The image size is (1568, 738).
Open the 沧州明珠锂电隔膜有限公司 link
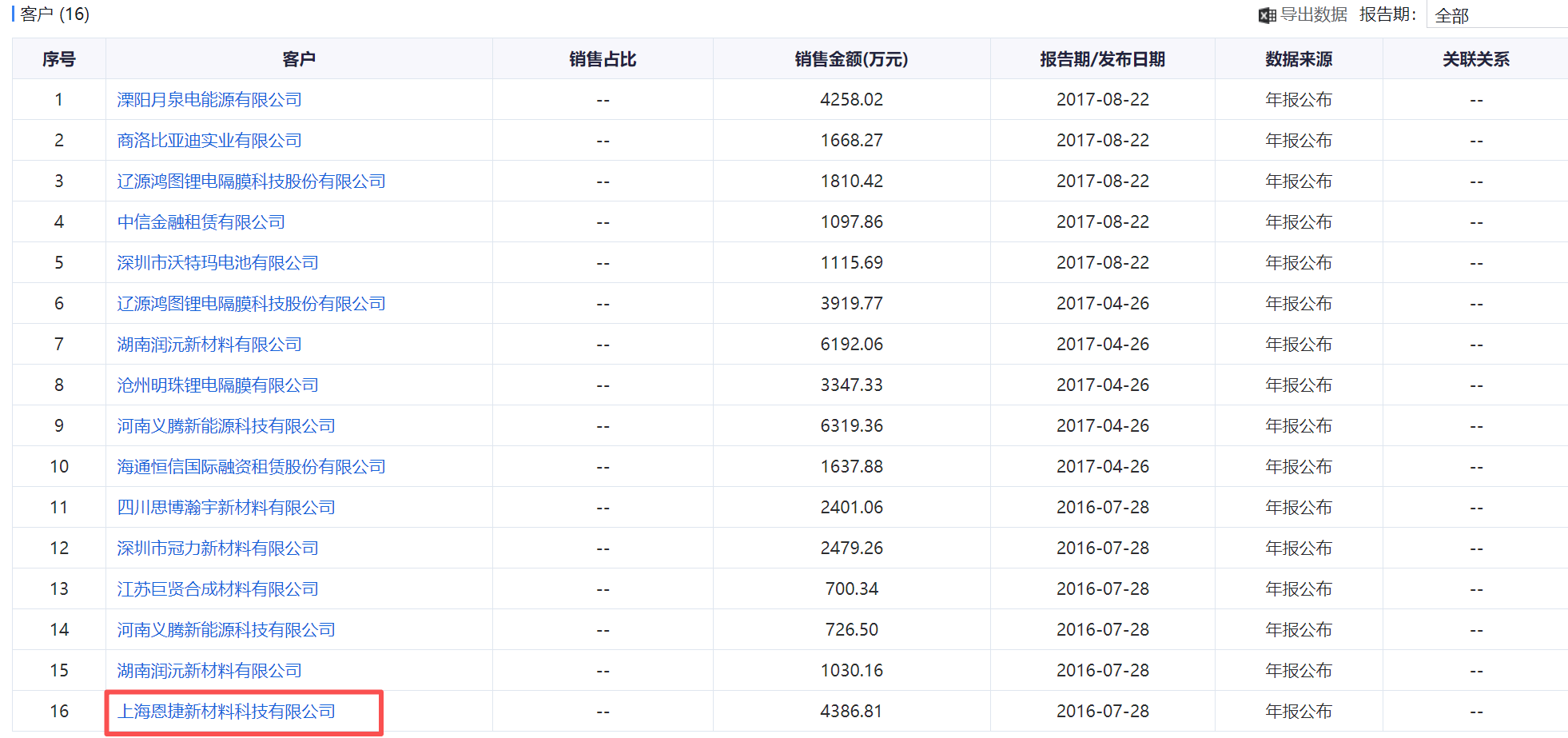217,385
